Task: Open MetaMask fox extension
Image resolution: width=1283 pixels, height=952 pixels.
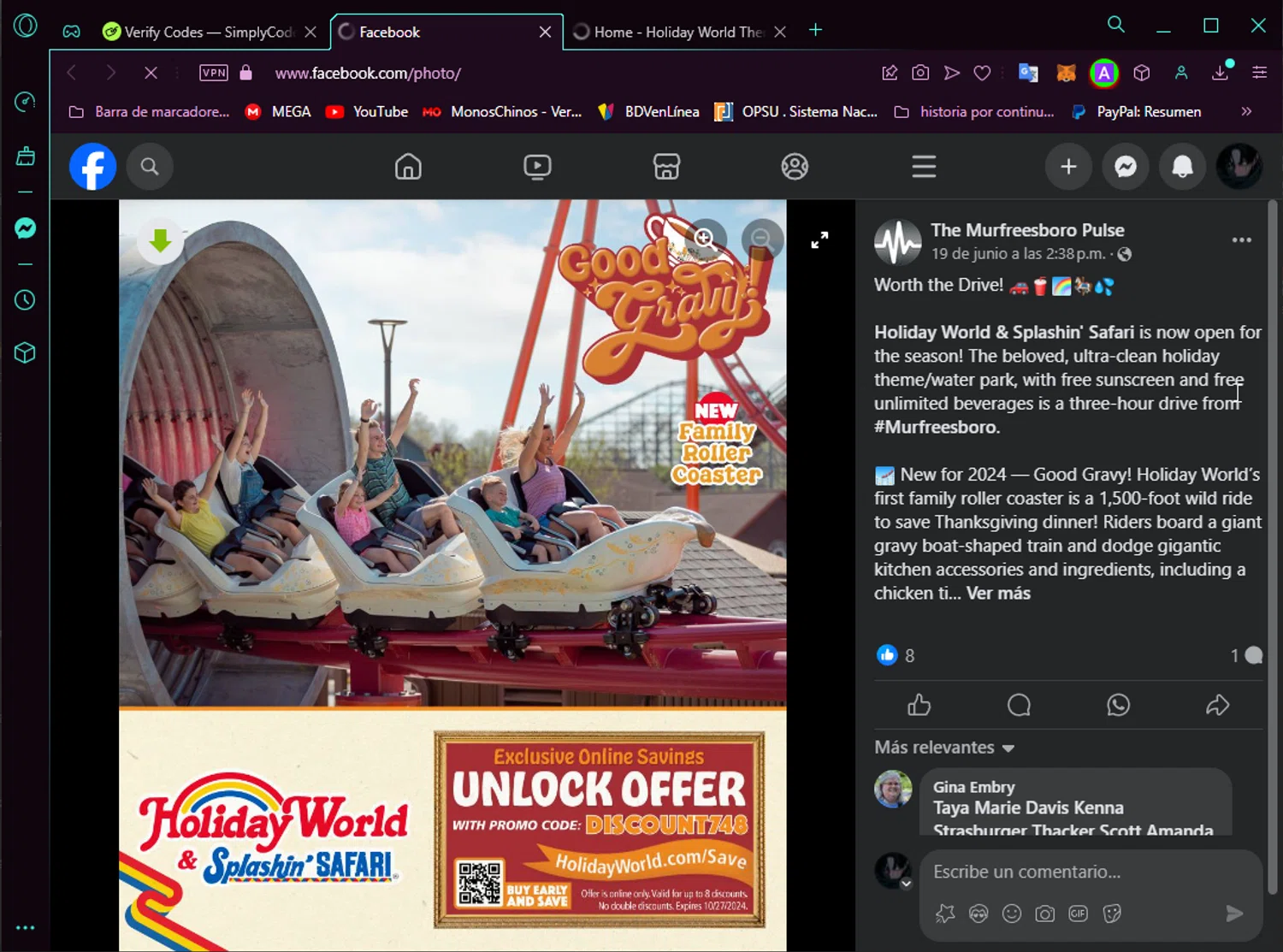Action: (1066, 73)
